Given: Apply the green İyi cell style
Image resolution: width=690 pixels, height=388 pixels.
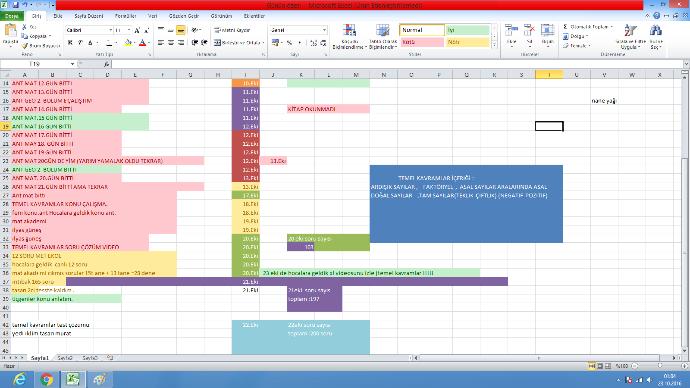Looking at the screenshot, I should tap(467, 30).
